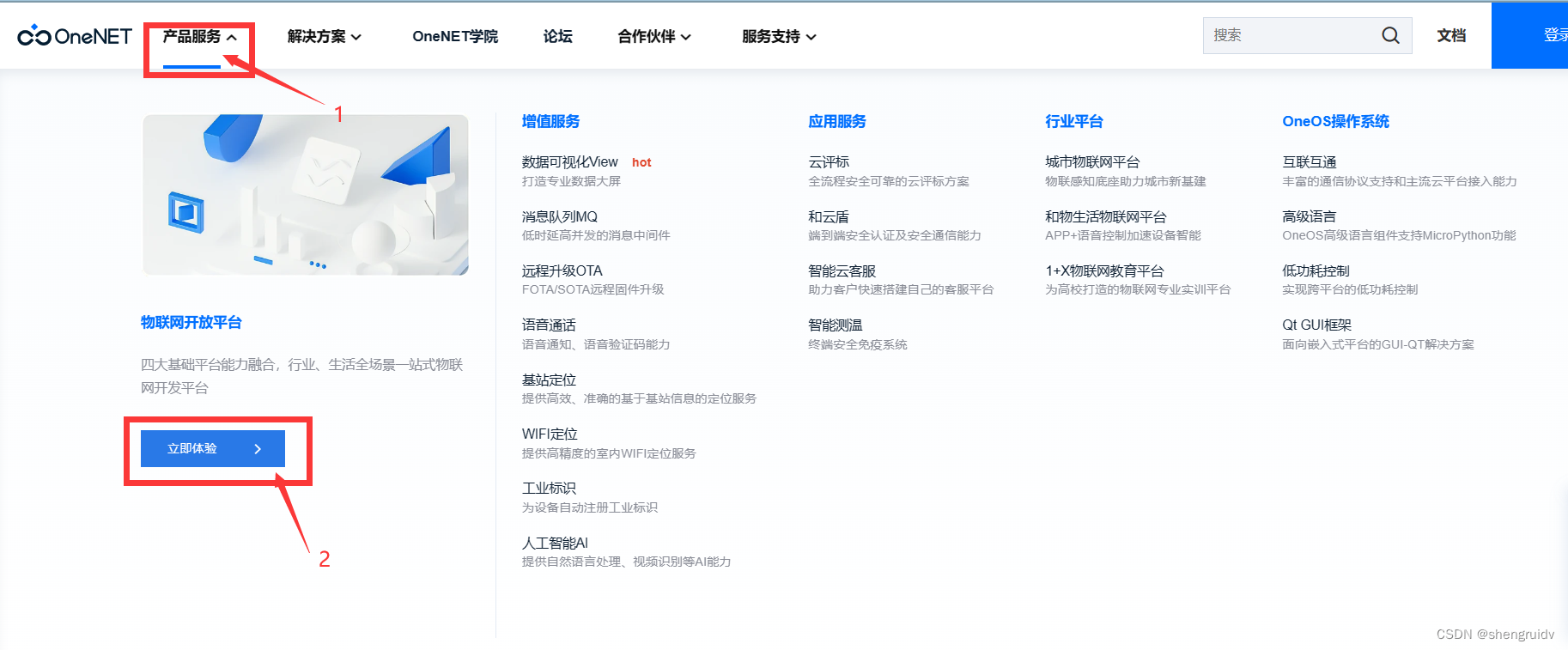The height and width of the screenshot is (650, 1568).
Task: Click the search magnifier icon
Action: click(x=1390, y=35)
